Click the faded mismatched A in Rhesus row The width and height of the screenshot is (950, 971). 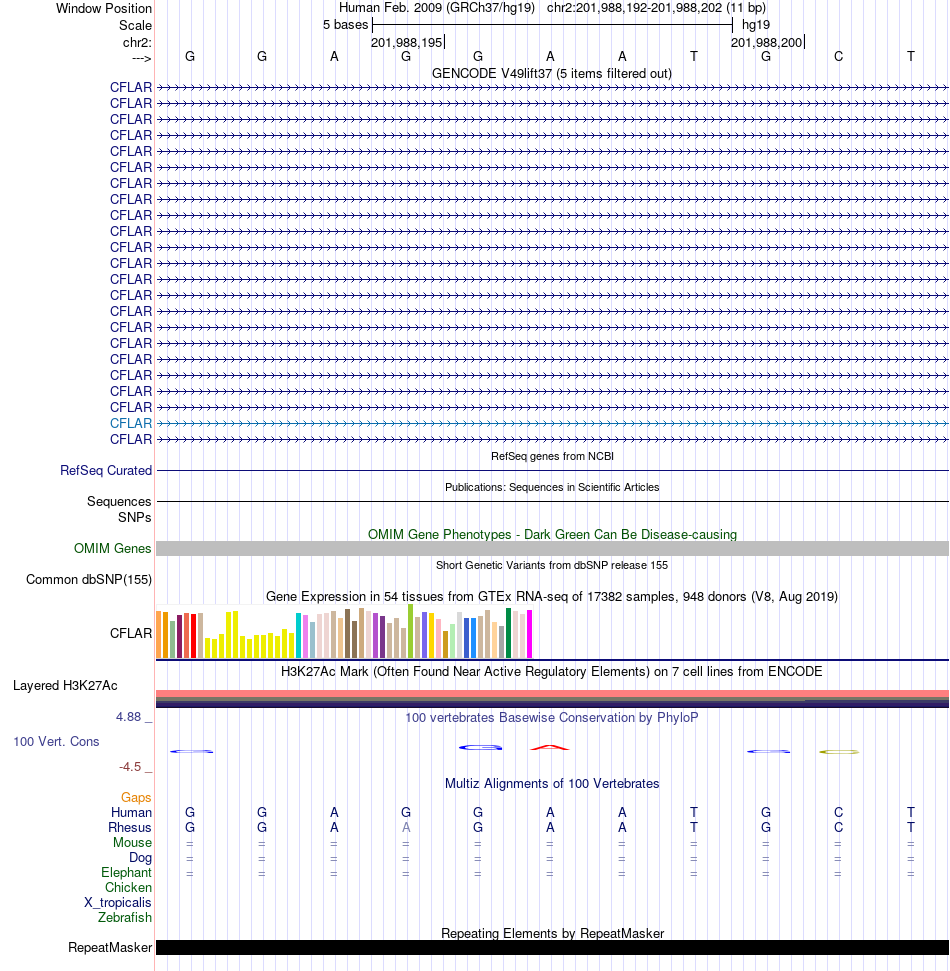point(406,827)
